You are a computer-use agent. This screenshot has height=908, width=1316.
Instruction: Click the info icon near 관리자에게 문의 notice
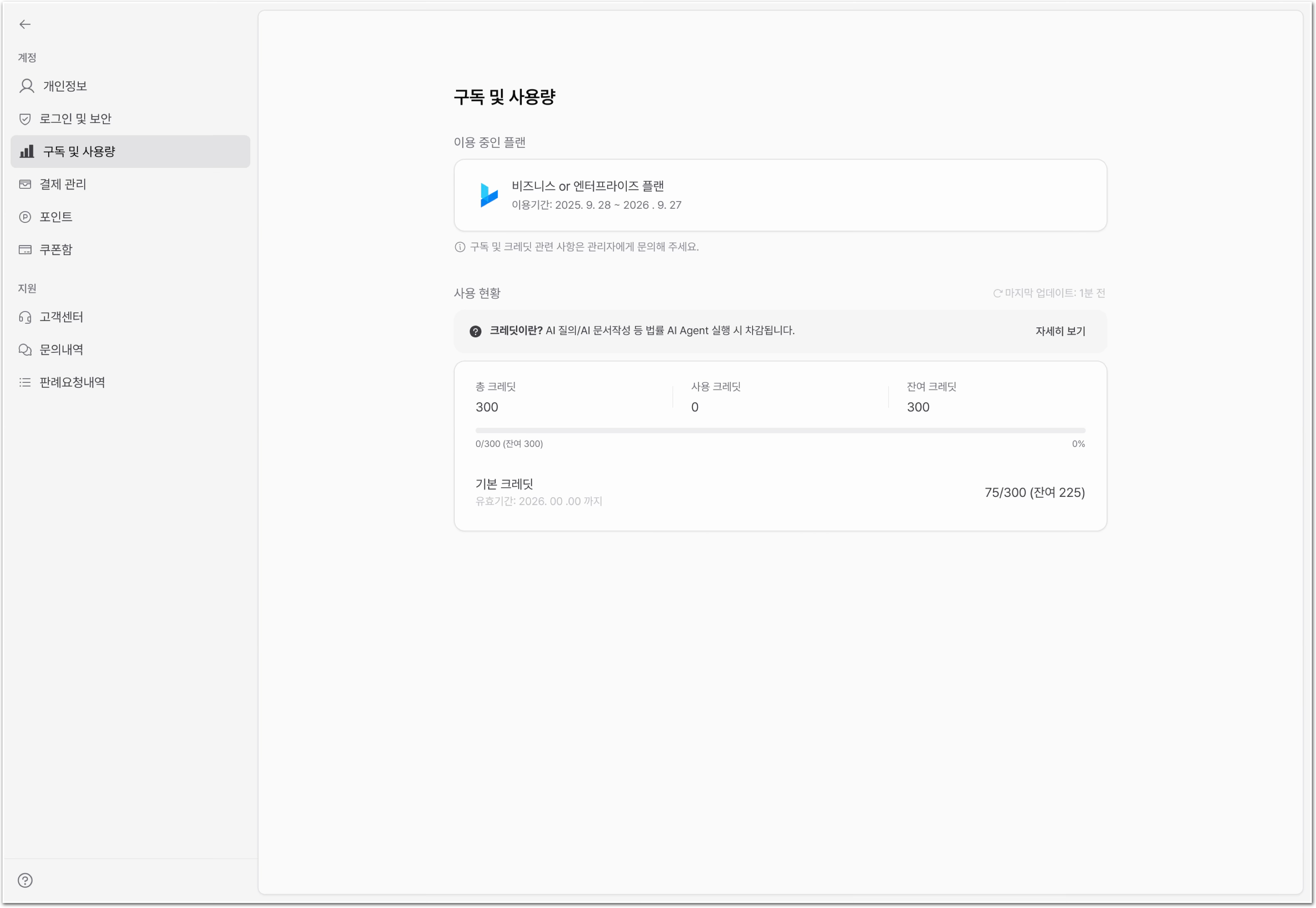coord(459,247)
